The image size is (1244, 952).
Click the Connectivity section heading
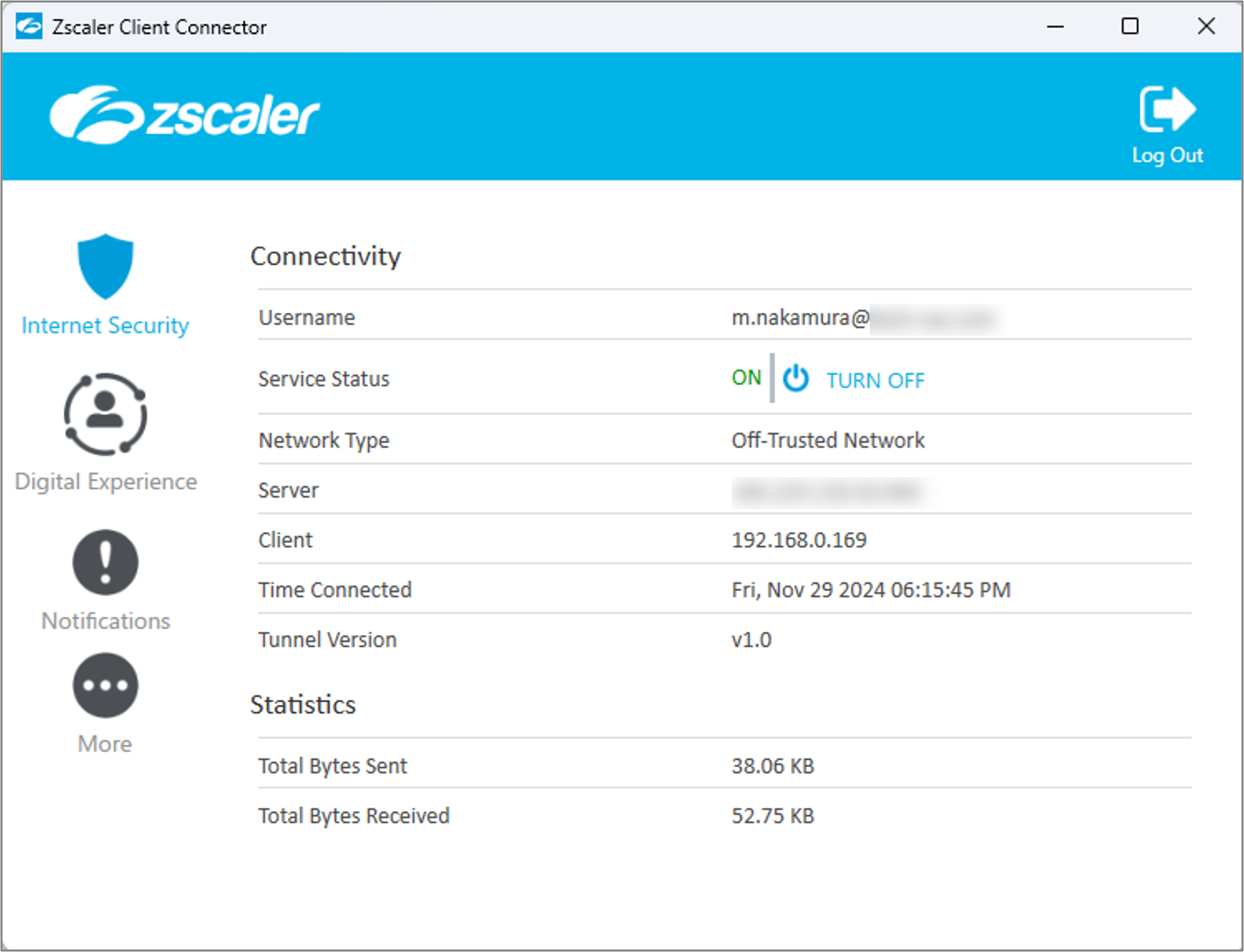point(325,257)
